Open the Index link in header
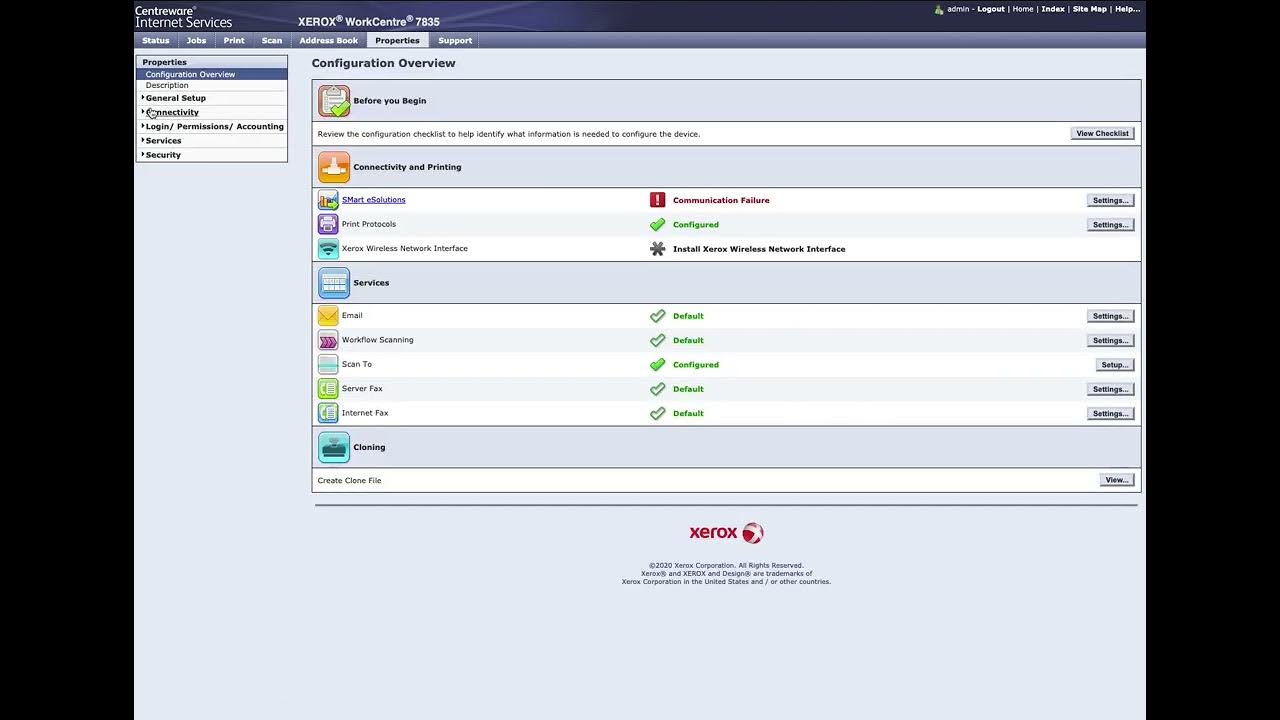1280x720 pixels. pyautogui.click(x=1053, y=9)
